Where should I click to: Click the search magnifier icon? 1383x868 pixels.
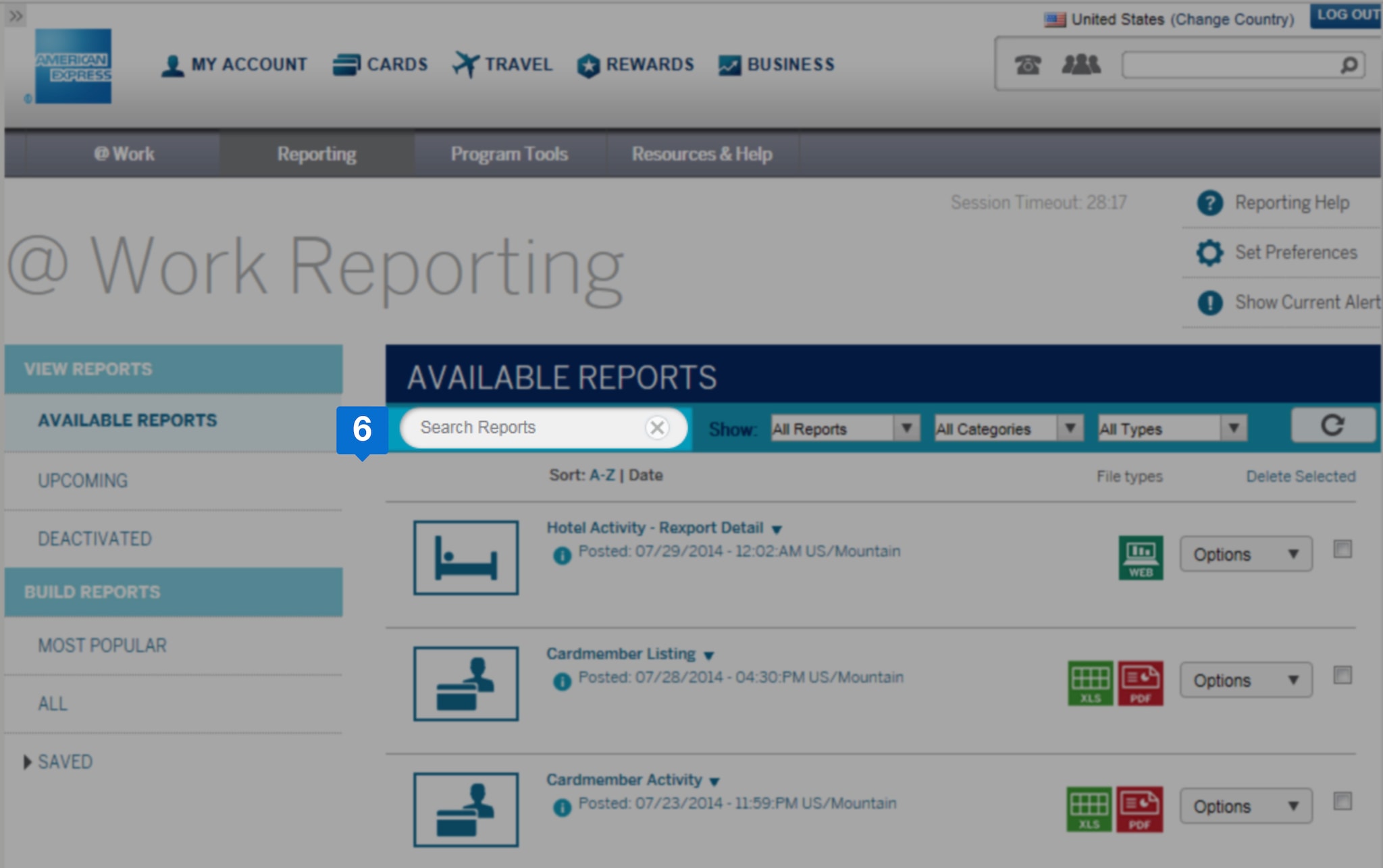[x=1349, y=64]
